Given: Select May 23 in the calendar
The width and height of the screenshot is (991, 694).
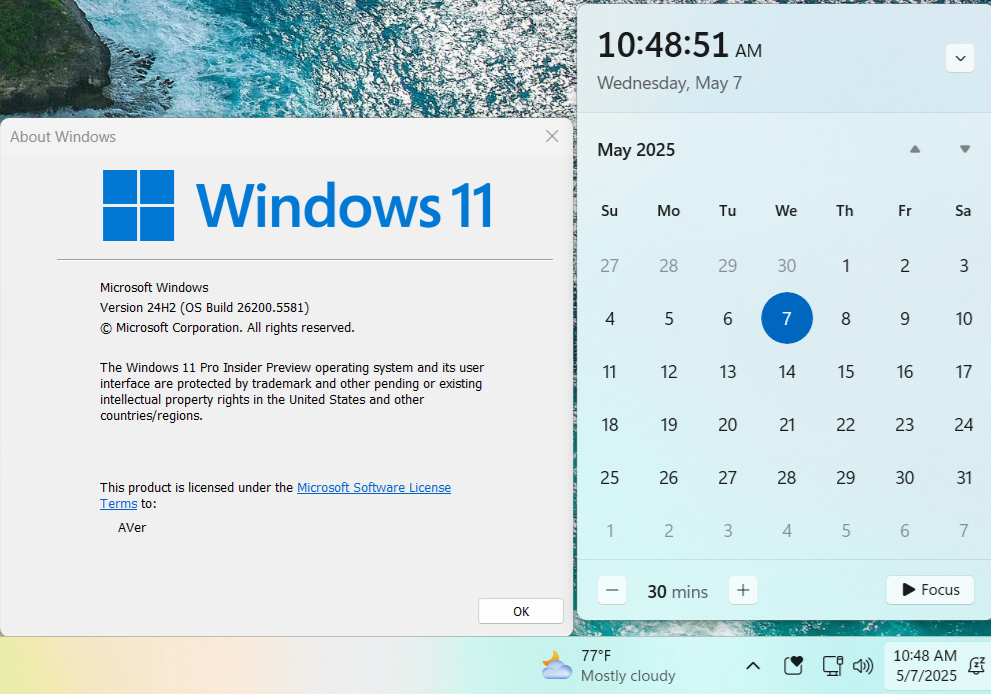Looking at the screenshot, I should 904,425.
